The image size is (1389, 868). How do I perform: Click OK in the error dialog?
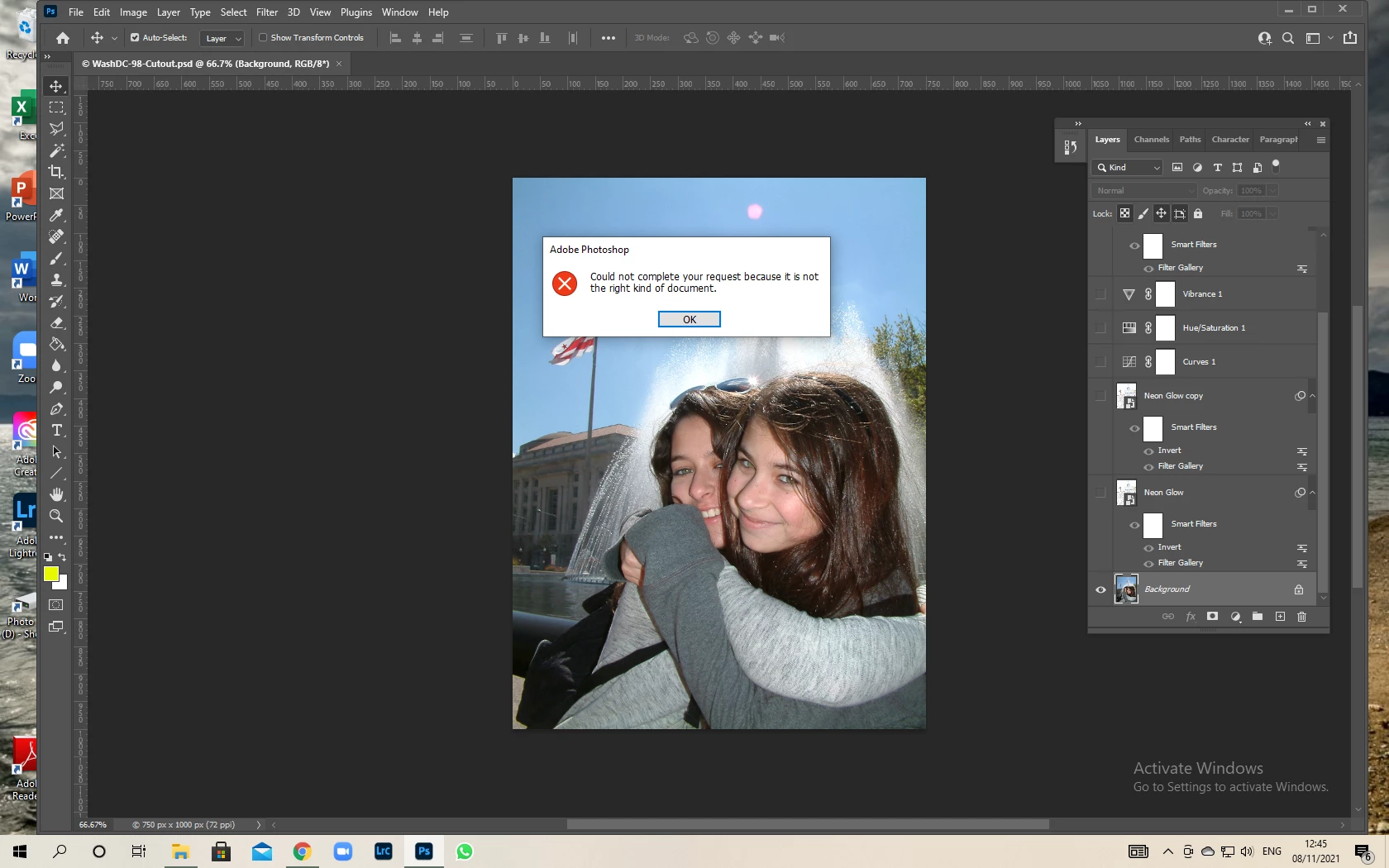tap(689, 319)
